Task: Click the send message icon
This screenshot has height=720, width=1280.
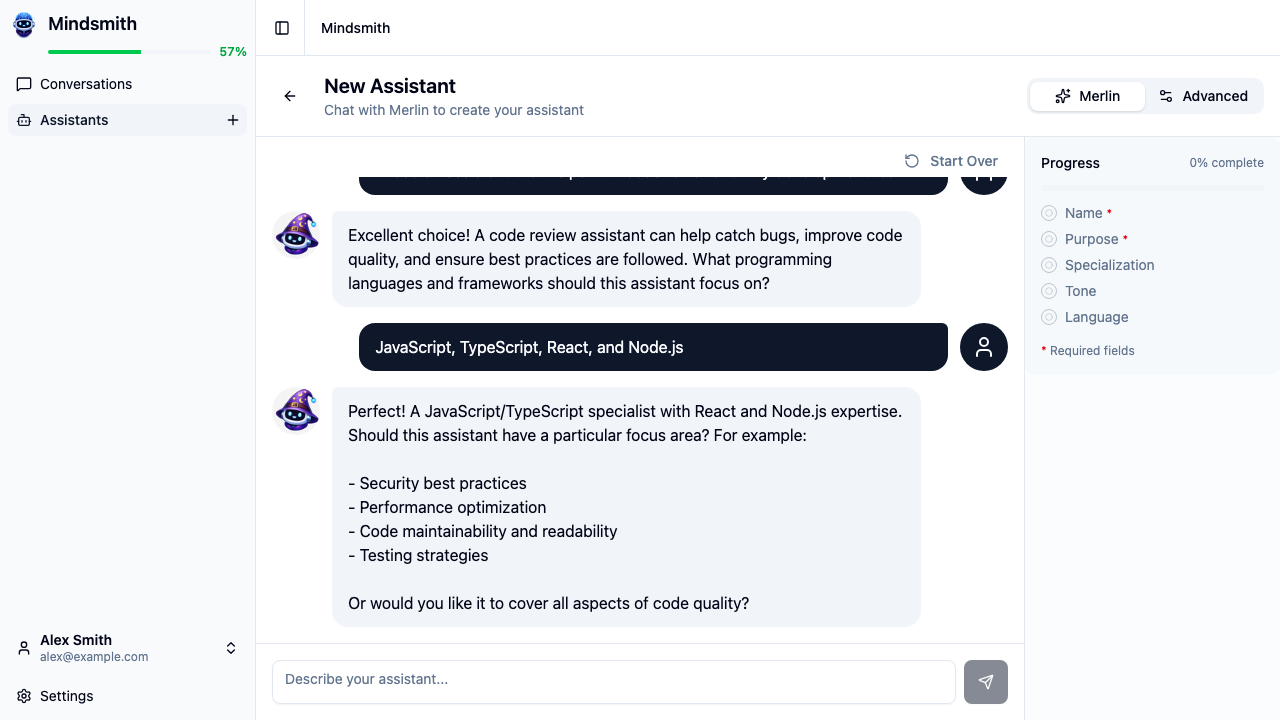Action: [985, 681]
